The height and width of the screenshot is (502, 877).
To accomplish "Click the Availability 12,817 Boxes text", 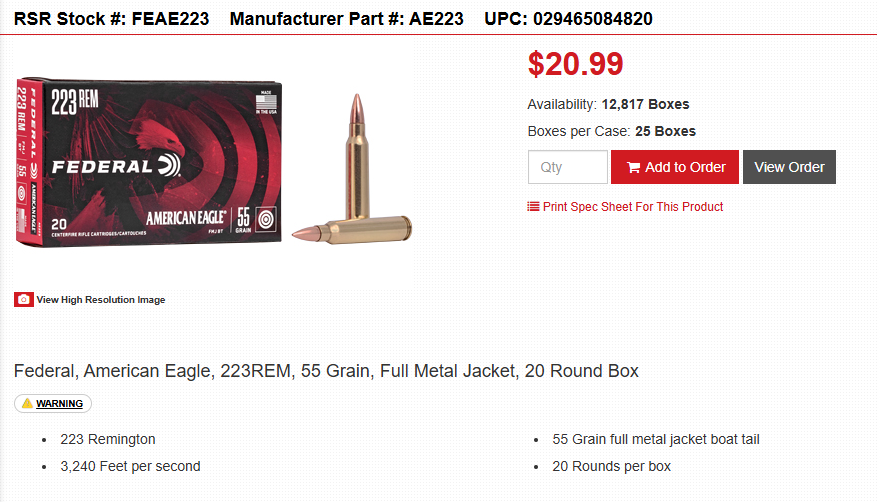I will click(608, 104).
